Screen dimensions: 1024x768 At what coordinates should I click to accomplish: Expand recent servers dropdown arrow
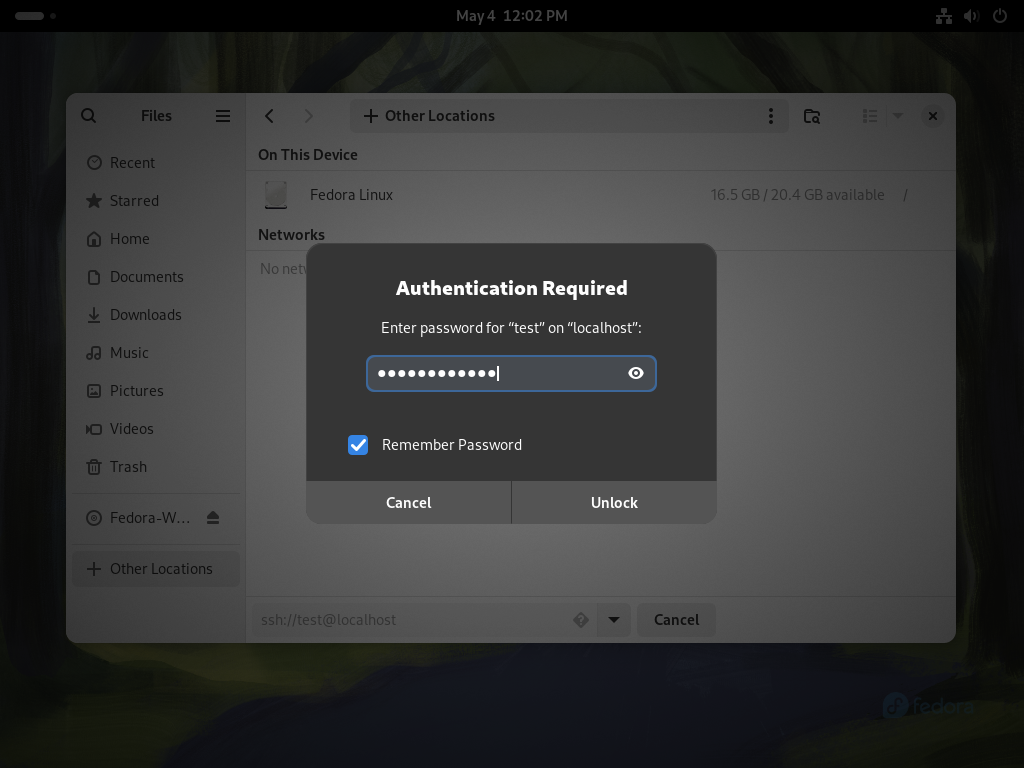(x=614, y=620)
